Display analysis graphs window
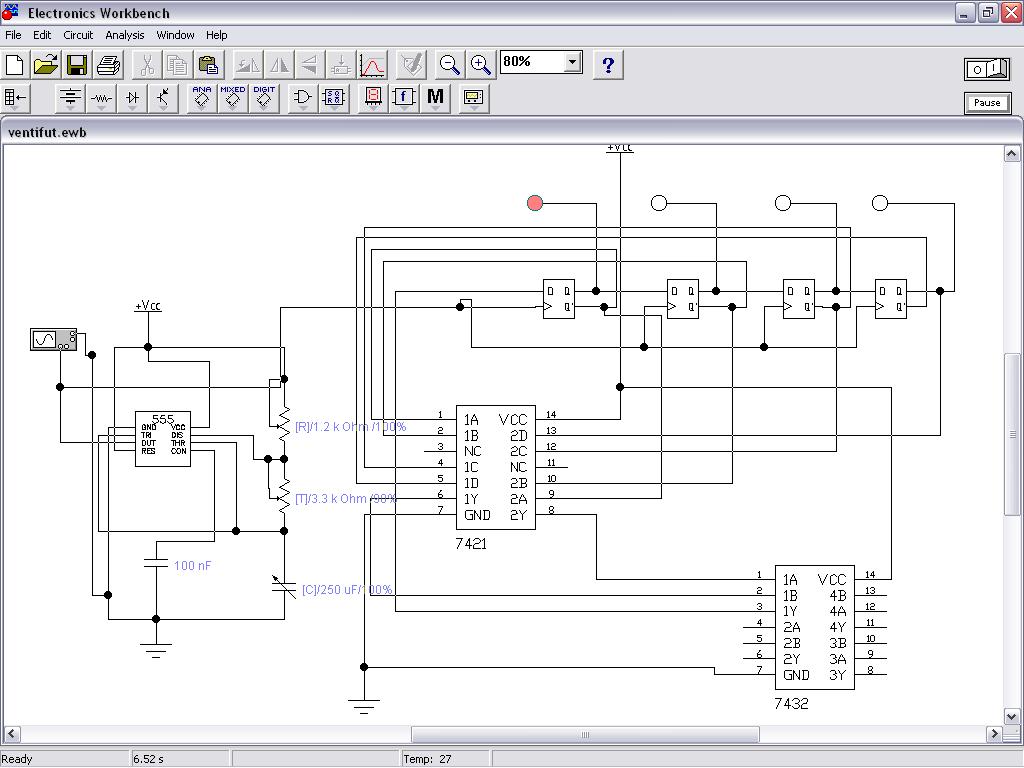1024x768 pixels. (x=372, y=65)
